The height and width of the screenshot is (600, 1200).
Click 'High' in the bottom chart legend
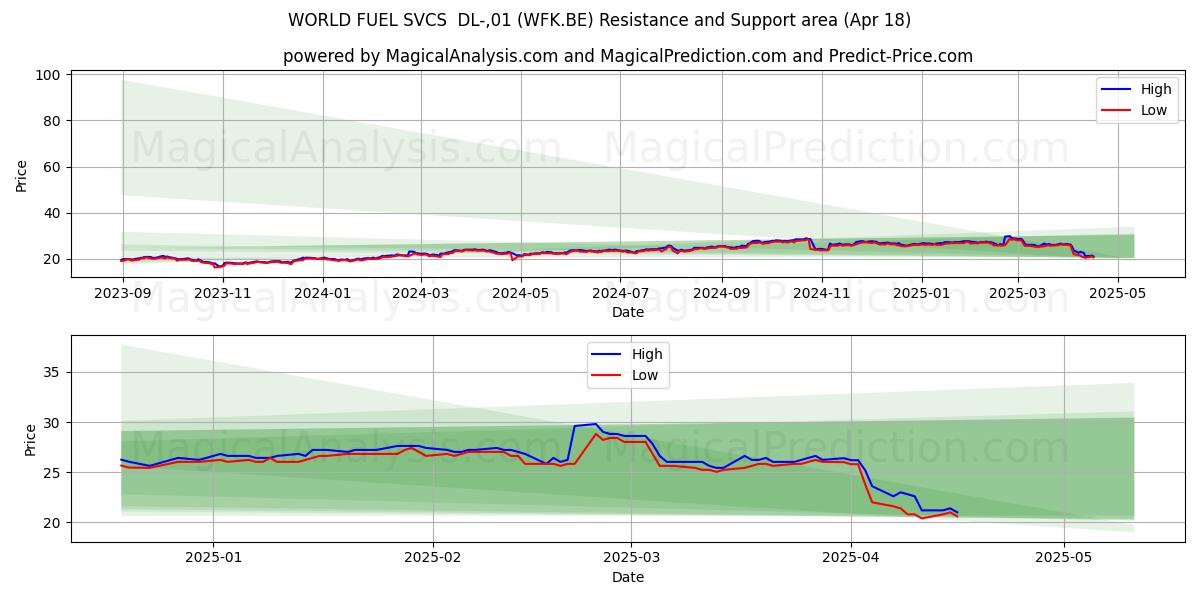point(647,354)
